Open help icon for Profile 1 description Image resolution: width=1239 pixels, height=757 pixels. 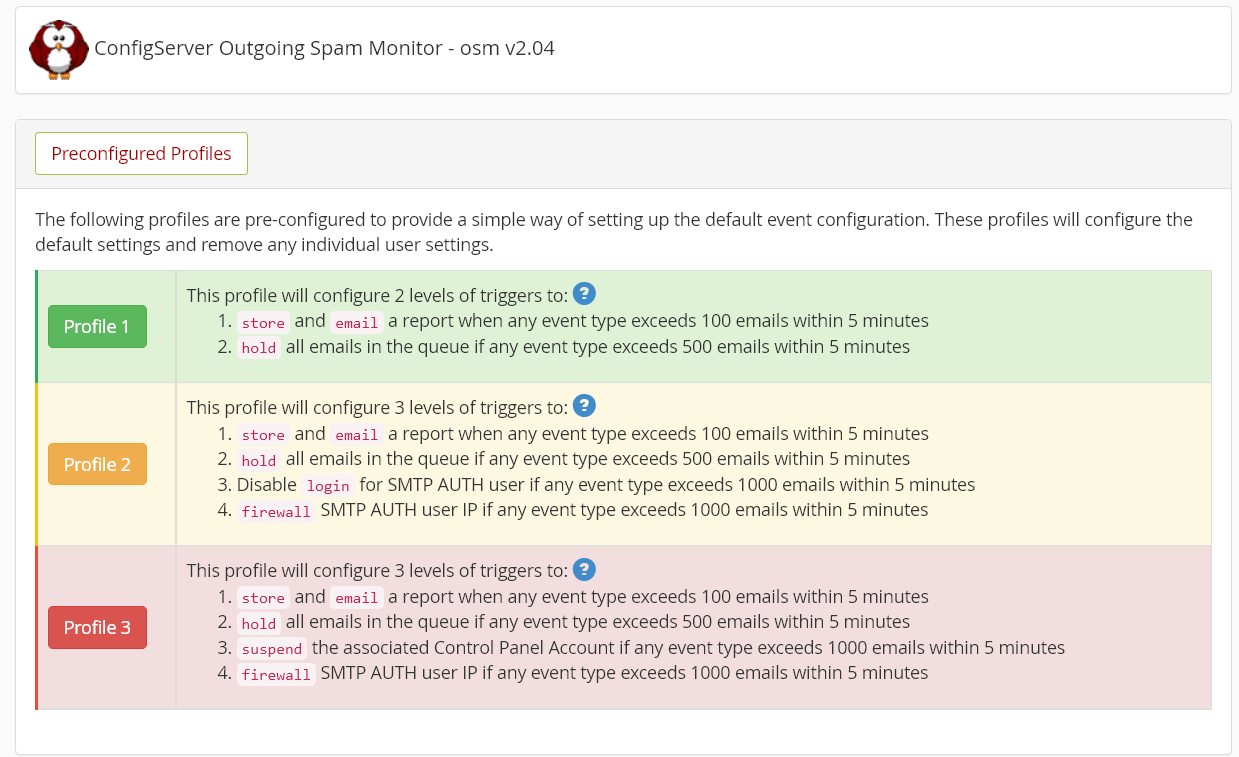[585, 294]
